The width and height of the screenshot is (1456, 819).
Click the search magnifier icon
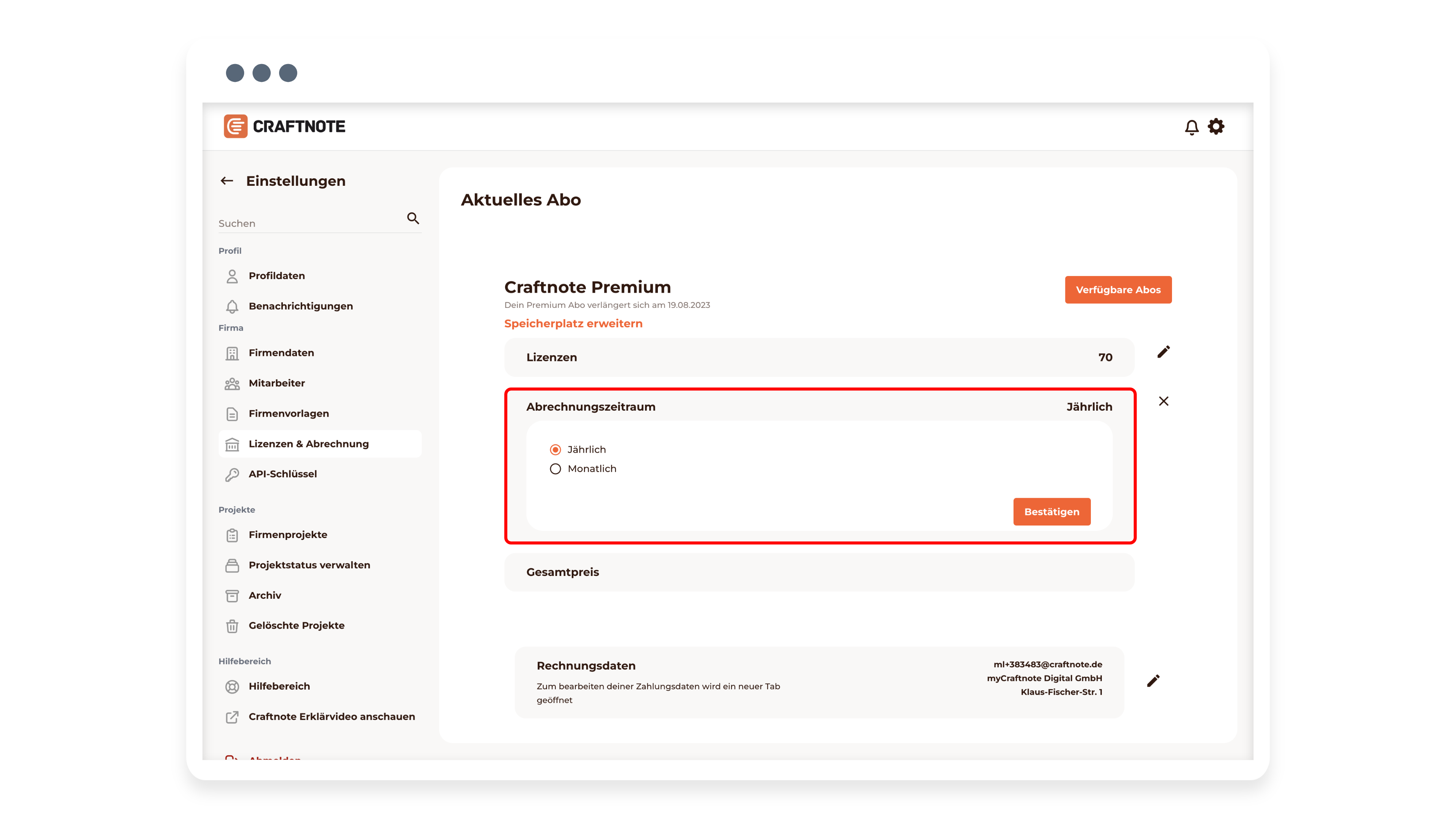413,218
